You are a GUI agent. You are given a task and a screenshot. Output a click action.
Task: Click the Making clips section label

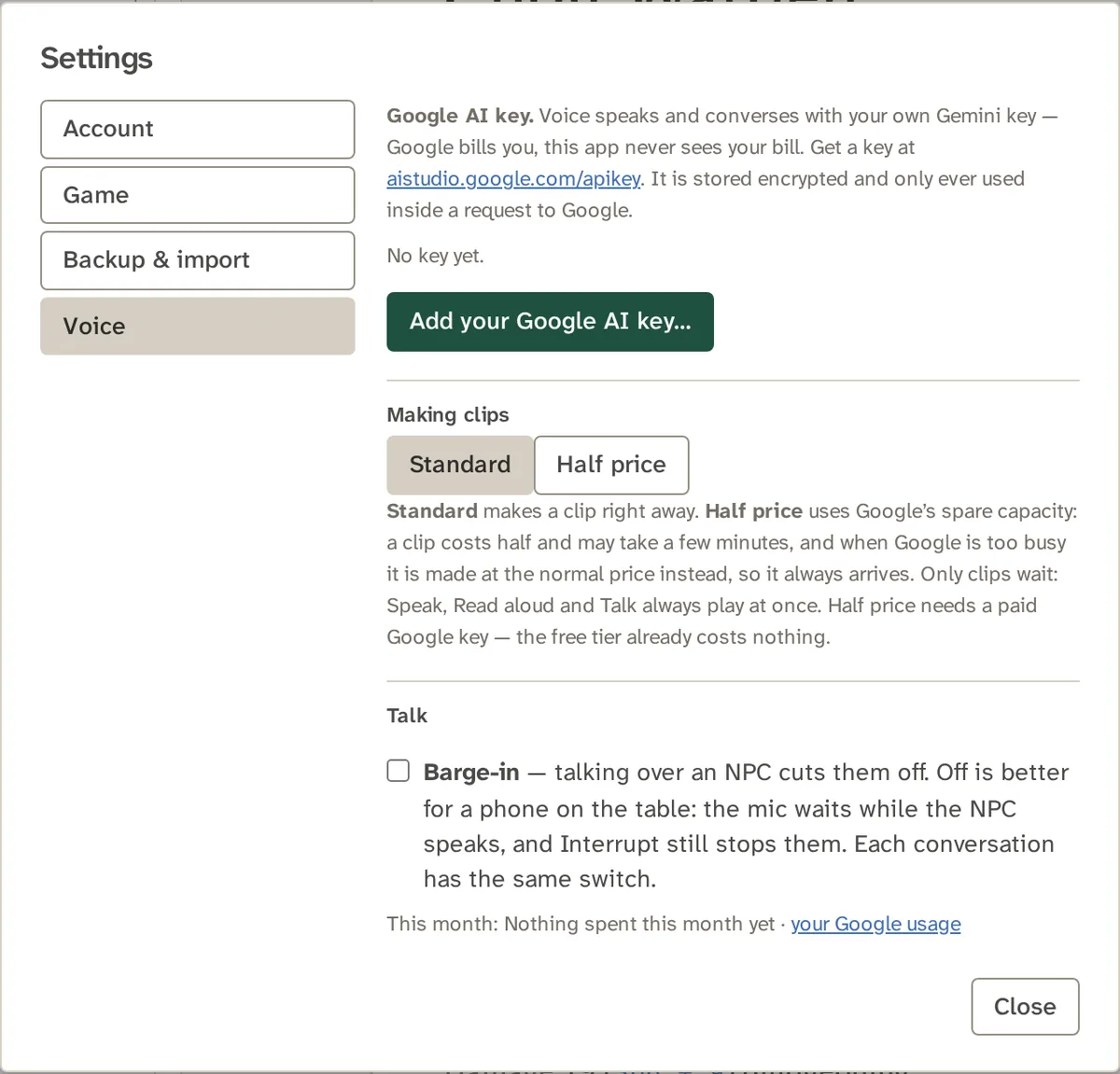pyautogui.click(x=448, y=414)
